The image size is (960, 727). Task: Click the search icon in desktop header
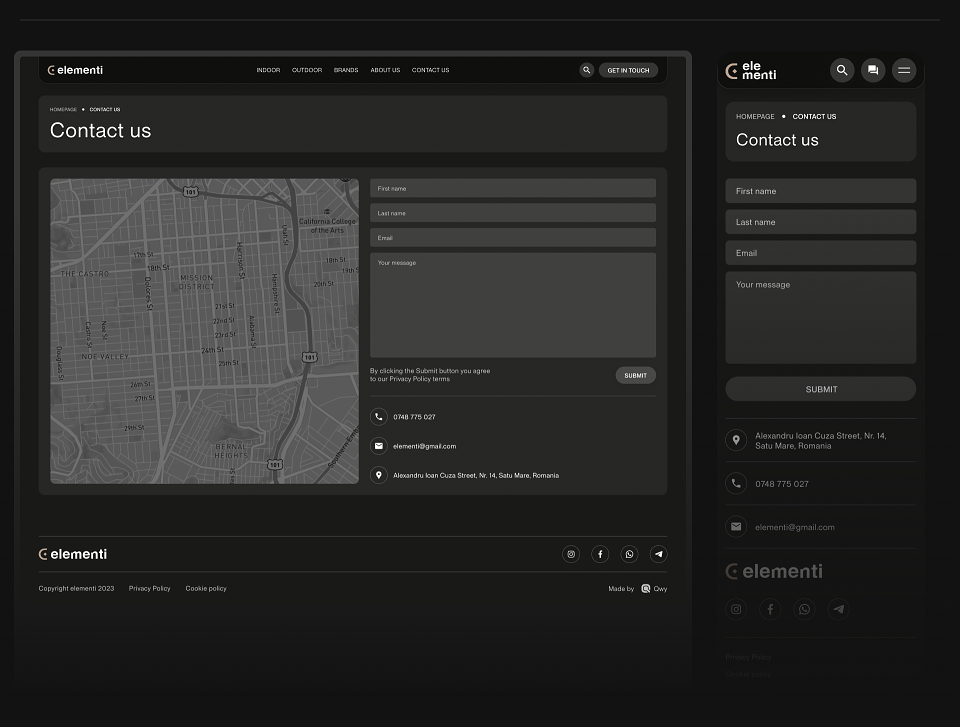point(587,70)
